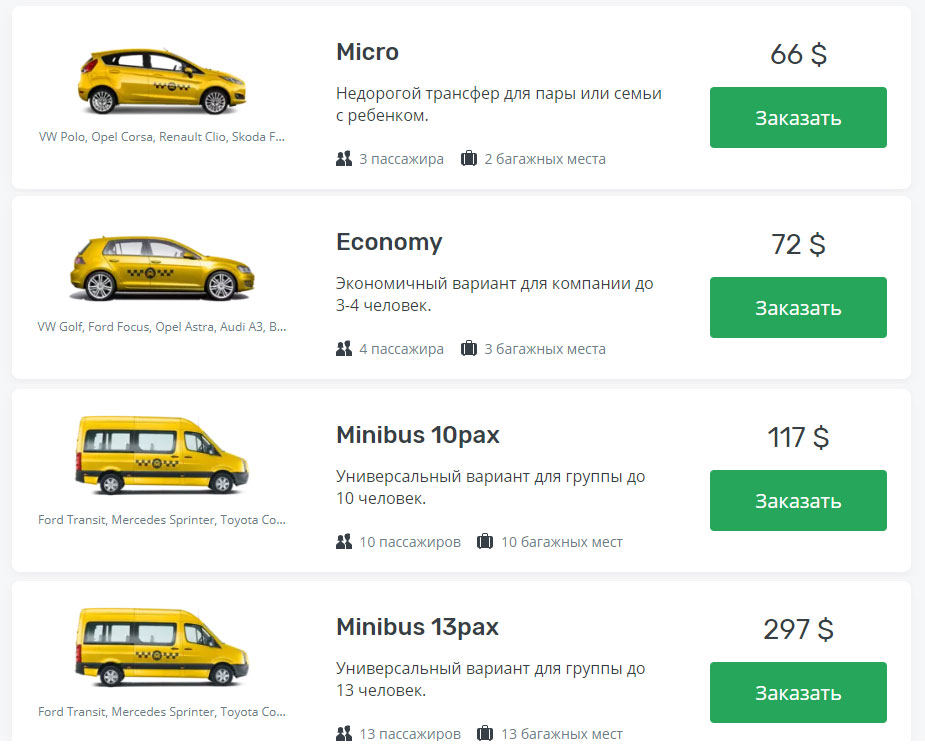This screenshot has width=925, height=753.
Task: Open the Micro class title
Action: coord(367,52)
